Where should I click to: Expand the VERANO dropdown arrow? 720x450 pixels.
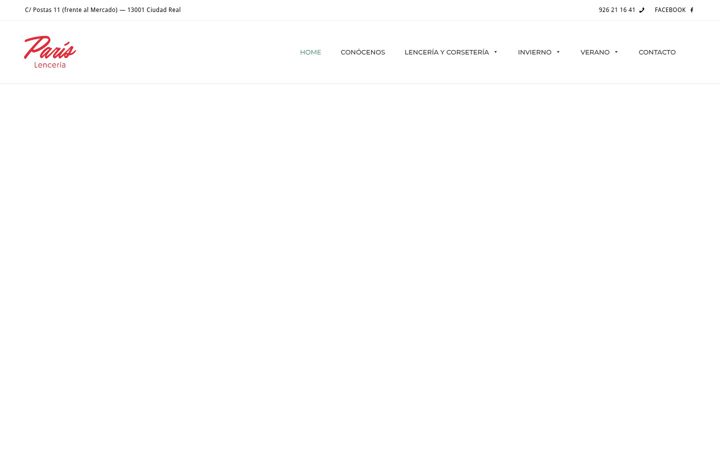(x=616, y=52)
